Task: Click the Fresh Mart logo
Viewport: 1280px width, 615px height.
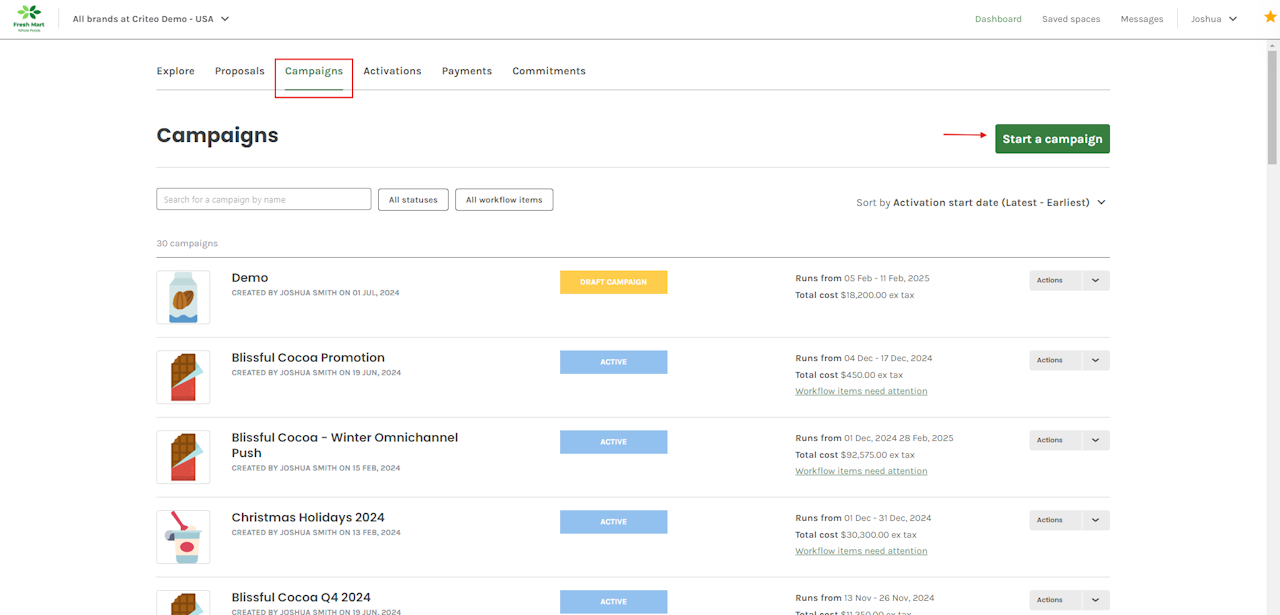Action: tap(28, 18)
